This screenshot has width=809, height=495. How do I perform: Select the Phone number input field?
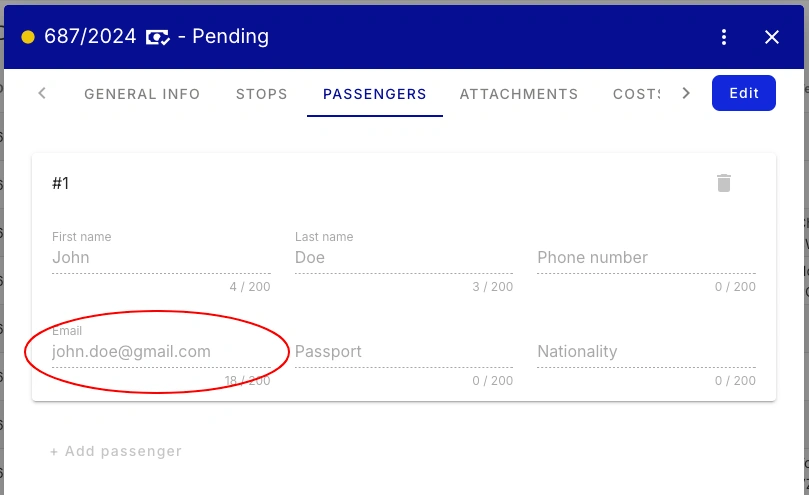(x=646, y=257)
